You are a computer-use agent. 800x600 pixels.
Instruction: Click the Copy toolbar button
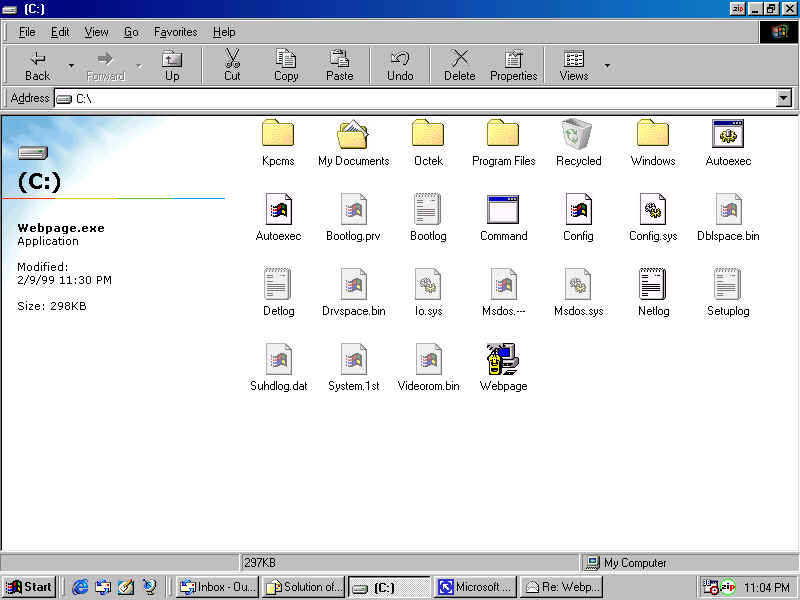click(286, 65)
